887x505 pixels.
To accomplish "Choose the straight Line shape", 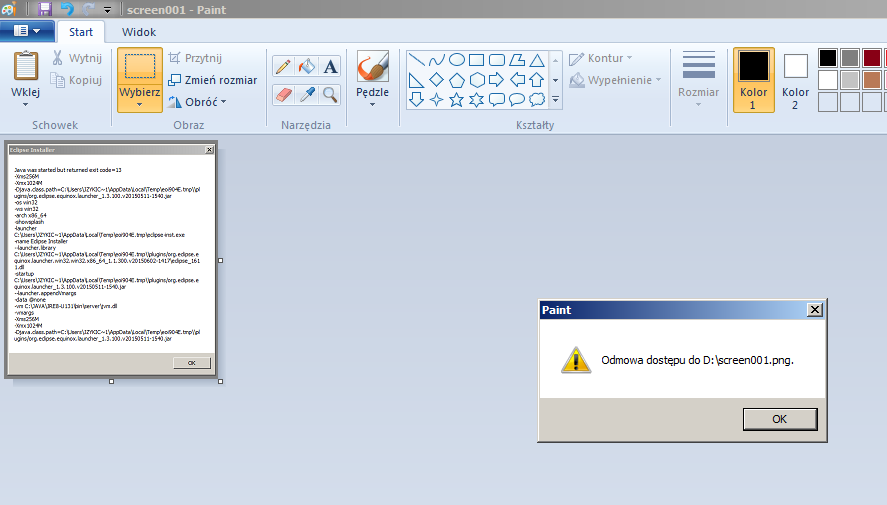I will click(416, 60).
